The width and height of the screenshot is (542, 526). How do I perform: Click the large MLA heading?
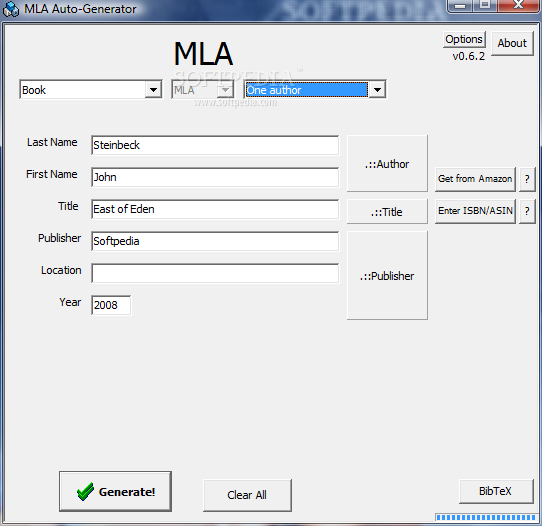point(203,54)
